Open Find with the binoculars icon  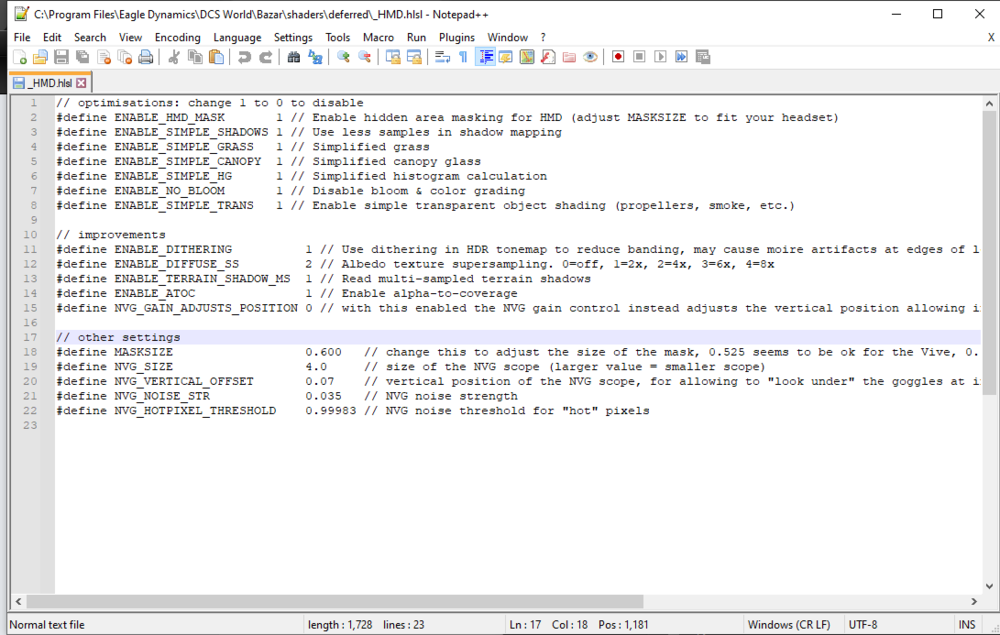click(293, 57)
